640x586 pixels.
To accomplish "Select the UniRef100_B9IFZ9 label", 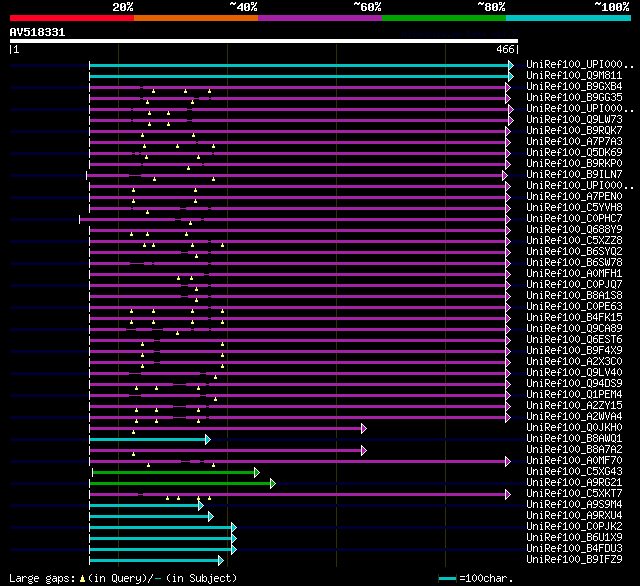I will click(574, 560).
